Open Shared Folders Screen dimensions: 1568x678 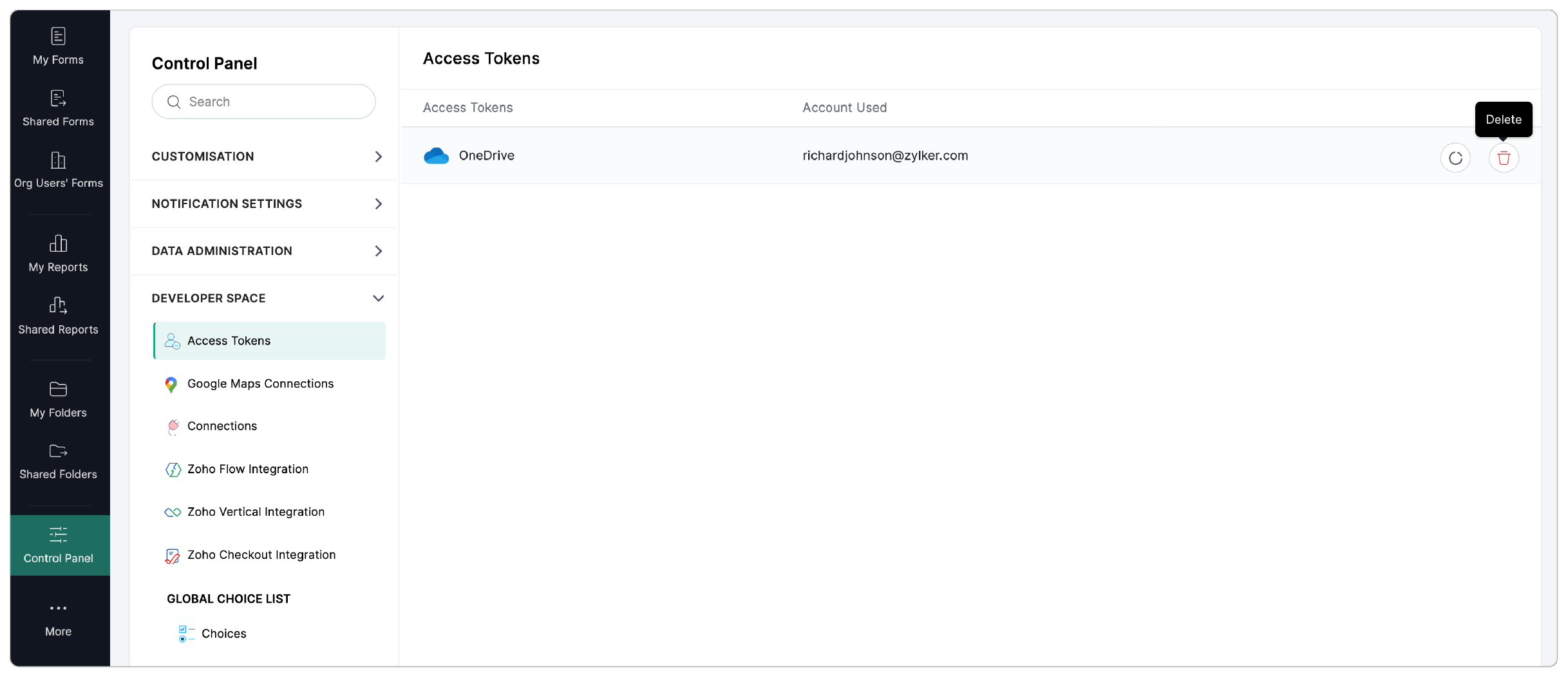click(x=58, y=461)
